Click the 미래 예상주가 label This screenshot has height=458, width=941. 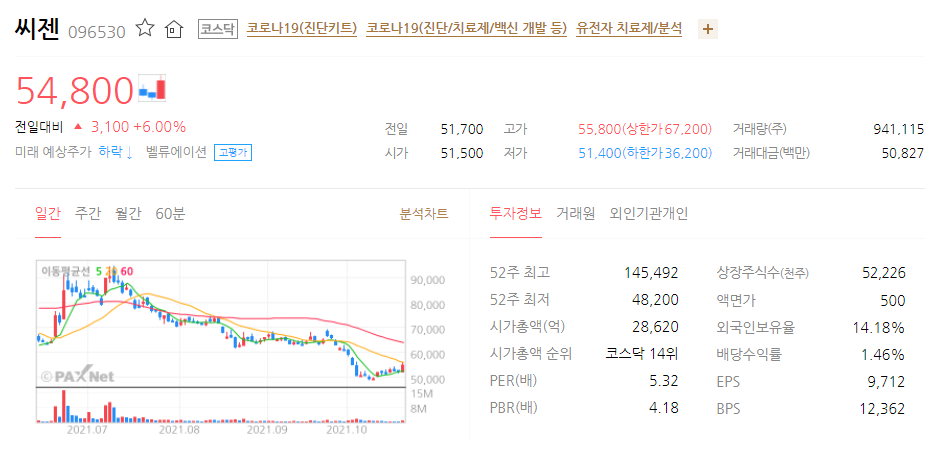tap(53, 152)
